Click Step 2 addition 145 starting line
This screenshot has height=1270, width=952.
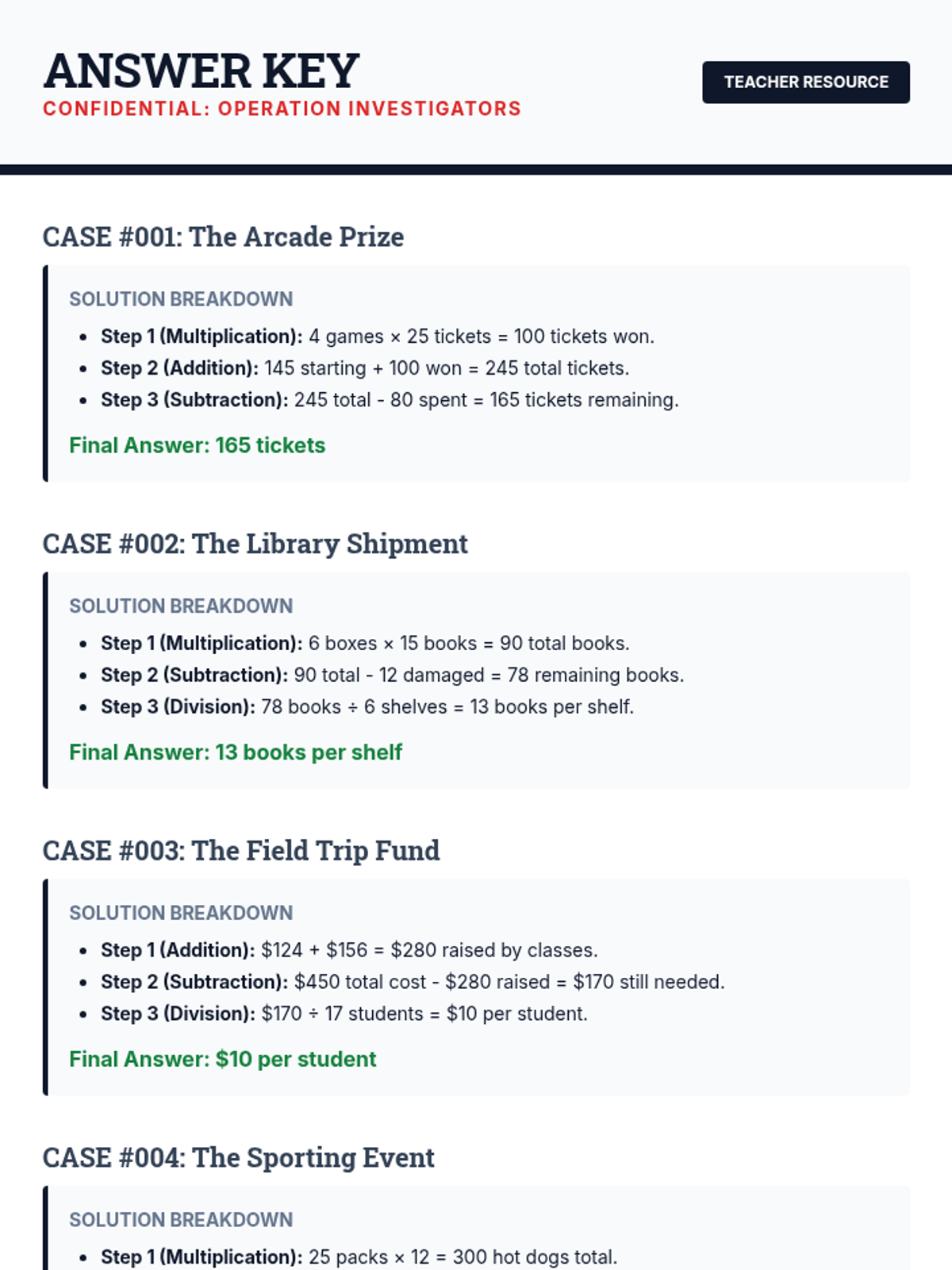tap(365, 368)
